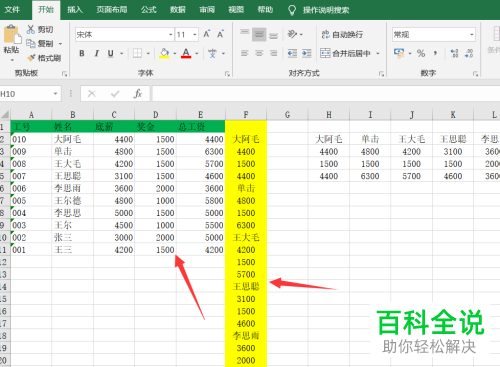Open the 常规 number format dropdown

pos(472,34)
